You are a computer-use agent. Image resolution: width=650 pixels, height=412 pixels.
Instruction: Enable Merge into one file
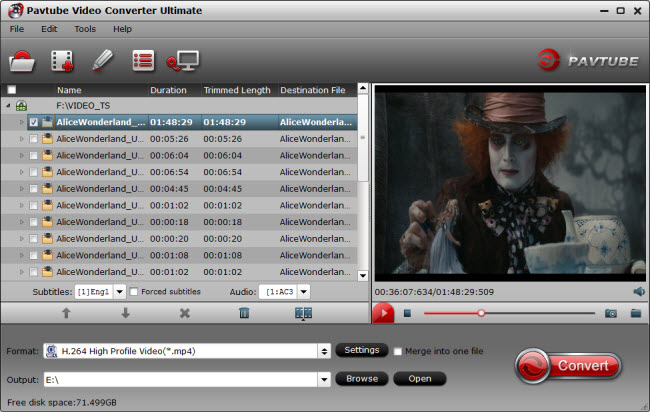(x=398, y=351)
